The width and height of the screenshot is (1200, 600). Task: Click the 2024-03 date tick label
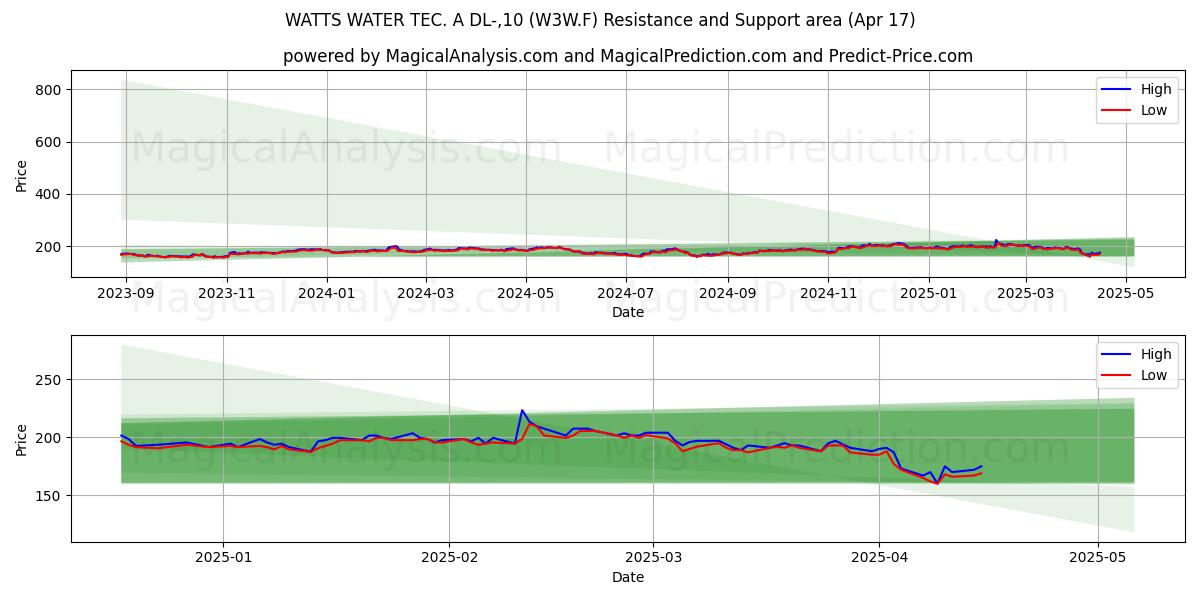pos(425,293)
